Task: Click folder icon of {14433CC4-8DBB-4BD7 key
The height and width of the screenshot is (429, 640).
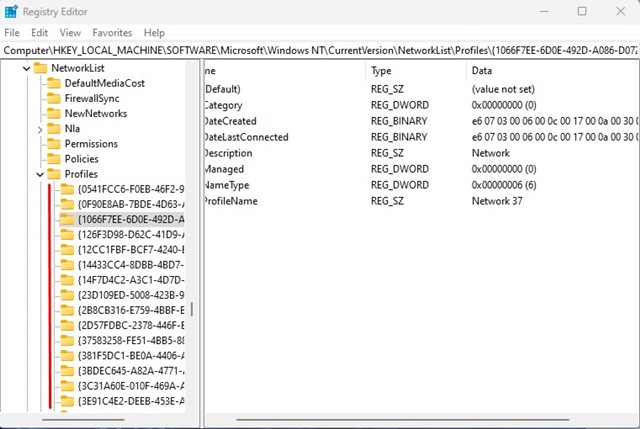Action: click(67, 265)
